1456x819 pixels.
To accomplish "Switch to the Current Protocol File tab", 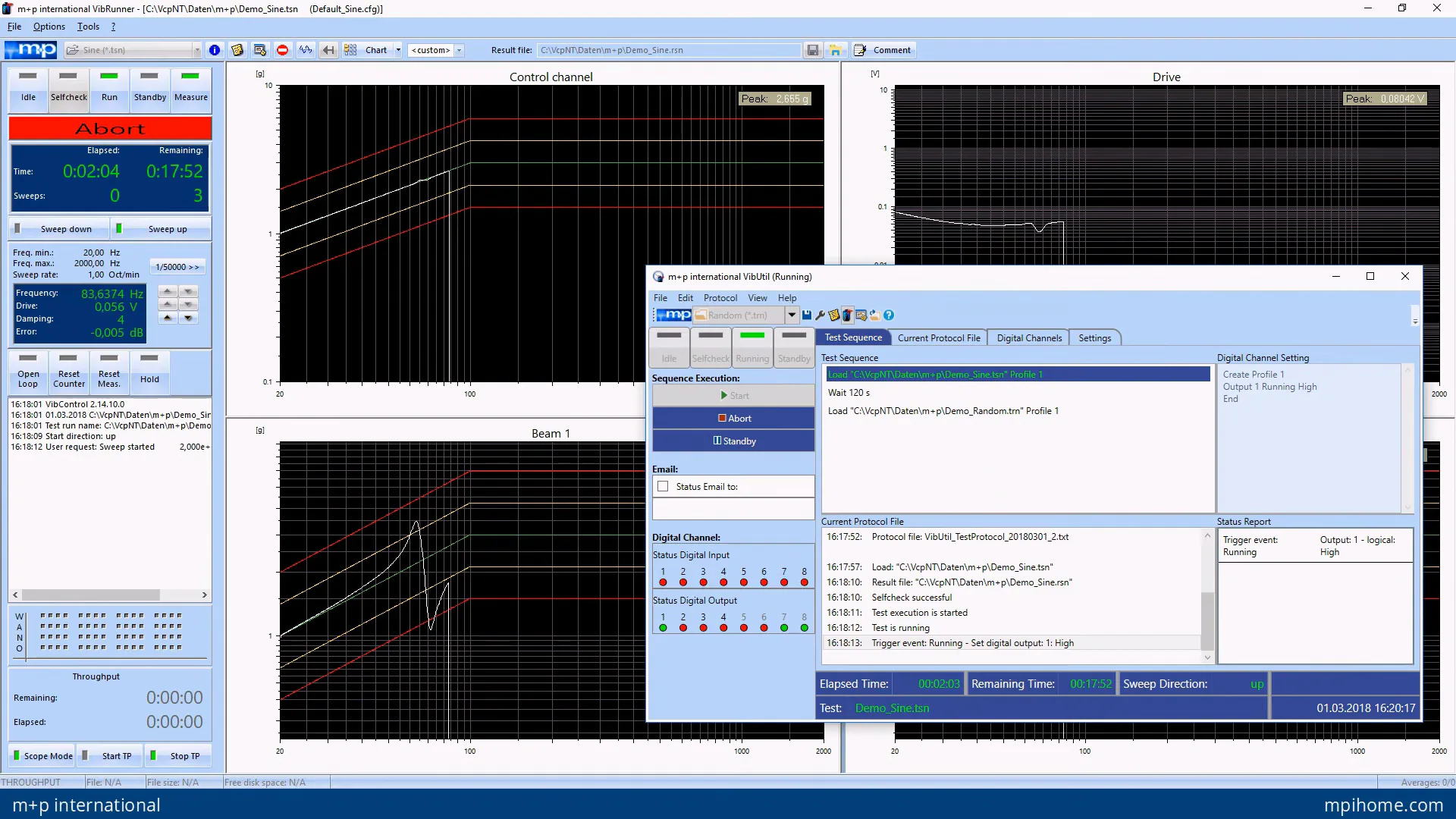I will [939, 338].
